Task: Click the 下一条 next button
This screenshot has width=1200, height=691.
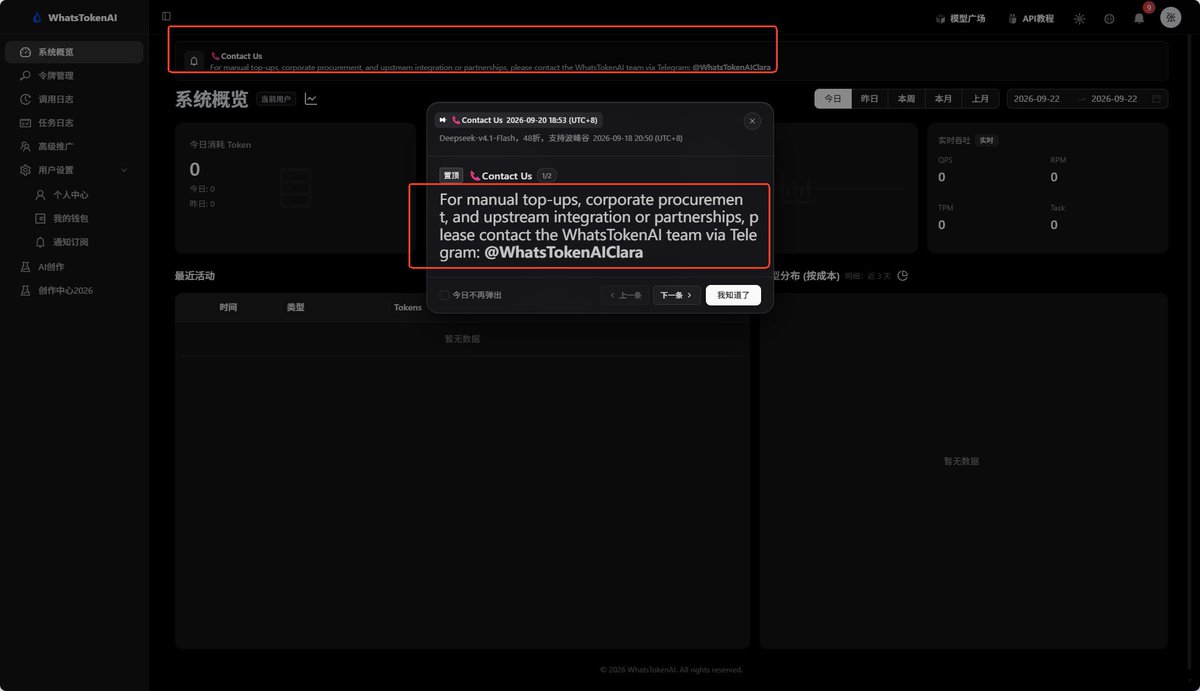Action: pyautogui.click(x=677, y=295)
